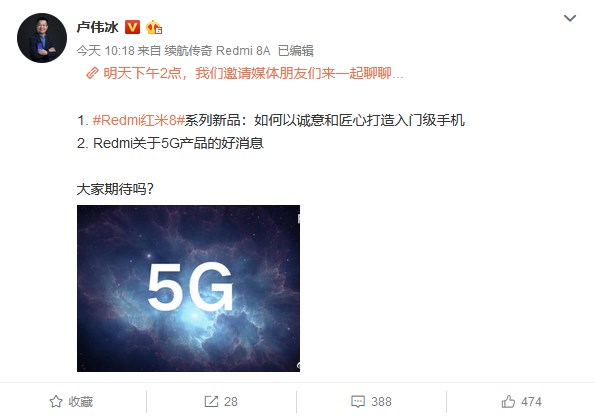Screen dimensions: 595x417
Task: Expand the post options chevron
Action: pyautogui.click(x=570, y=18)
